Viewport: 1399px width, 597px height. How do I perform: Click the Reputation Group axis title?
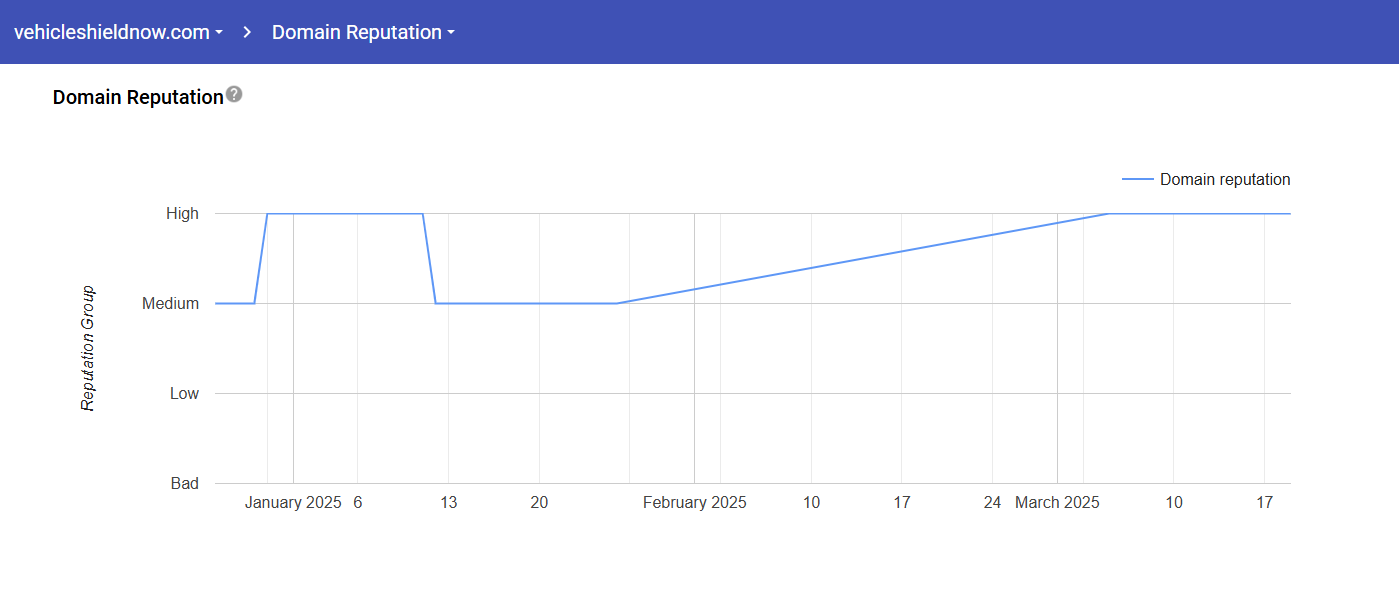coord(88,348)
